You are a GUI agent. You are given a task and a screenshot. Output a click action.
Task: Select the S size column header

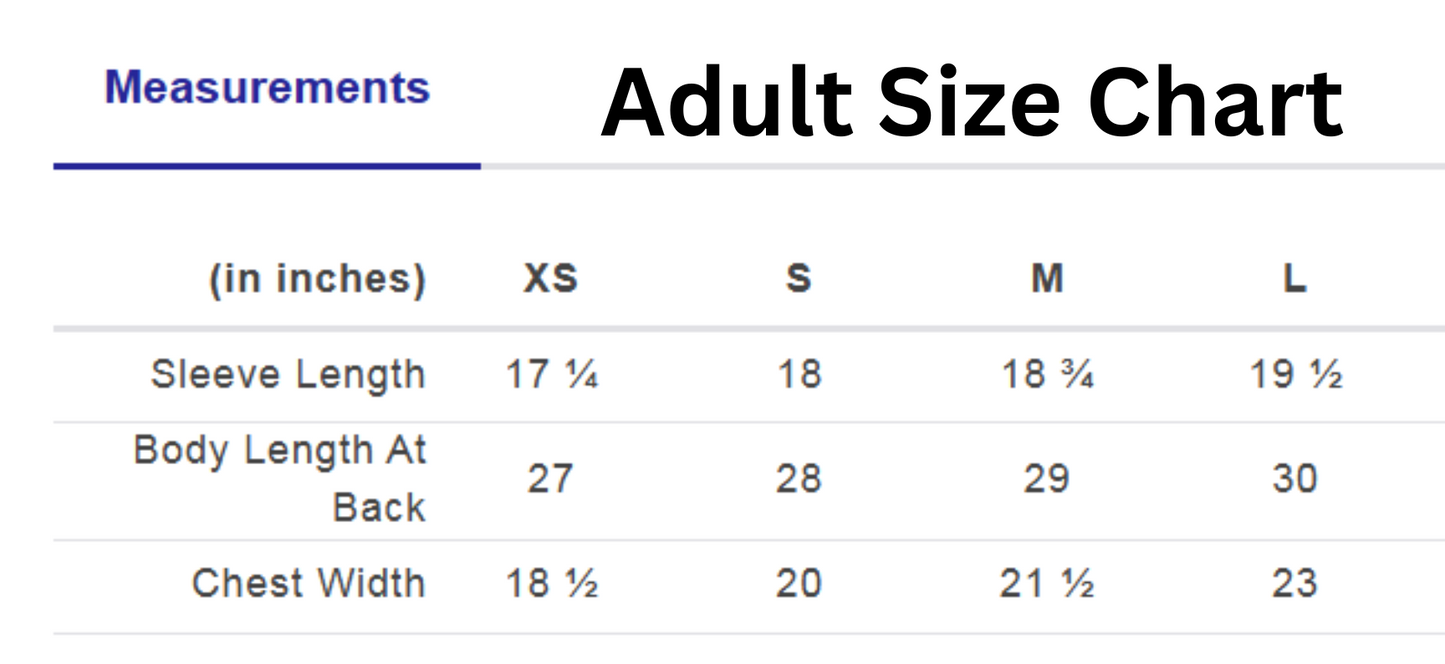(x=798, y=279)
